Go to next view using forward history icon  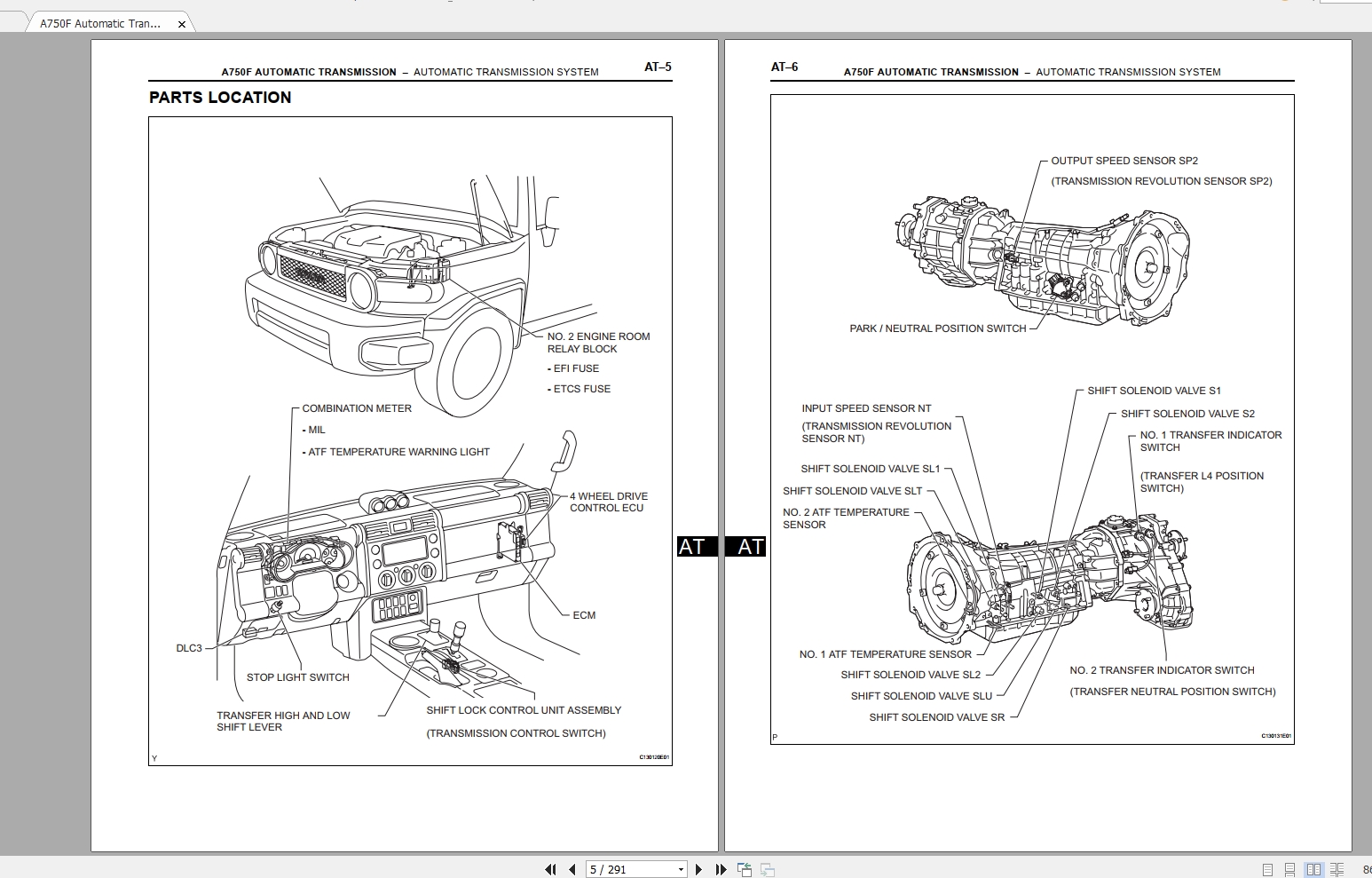(765, 869)
